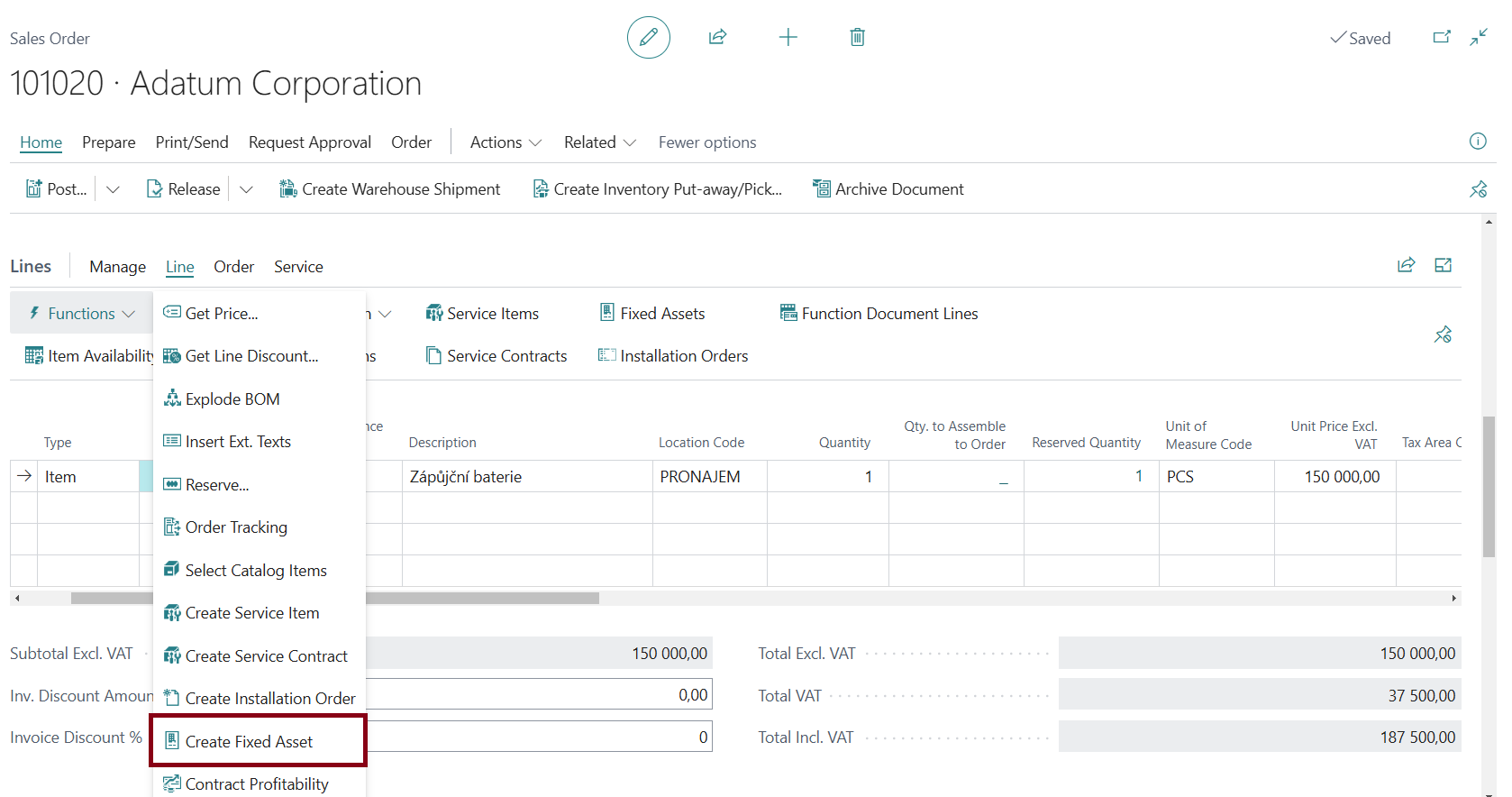This screenshot has width=1512, height=797.
Task: Switch to the Request Approval tab
Action: 310,142
